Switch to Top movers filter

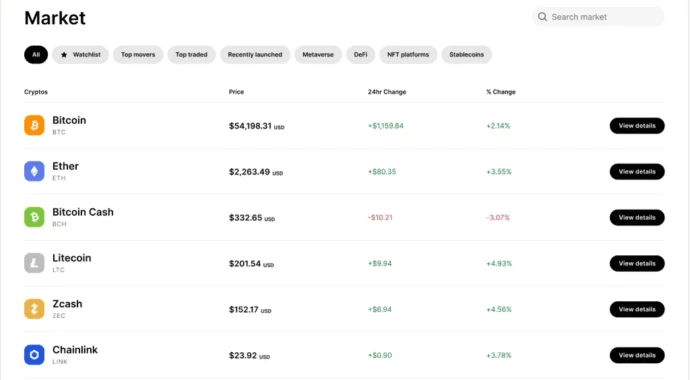[138, 55]
